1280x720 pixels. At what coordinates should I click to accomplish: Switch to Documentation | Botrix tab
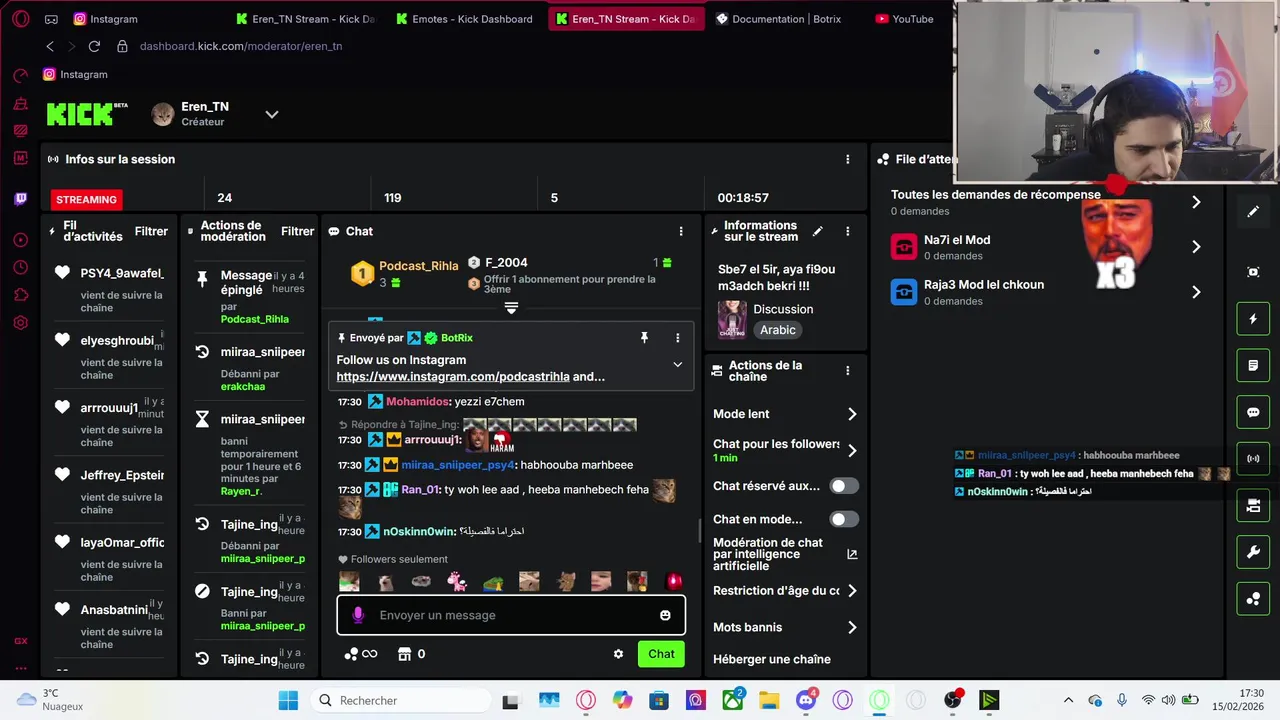[781, 19]
